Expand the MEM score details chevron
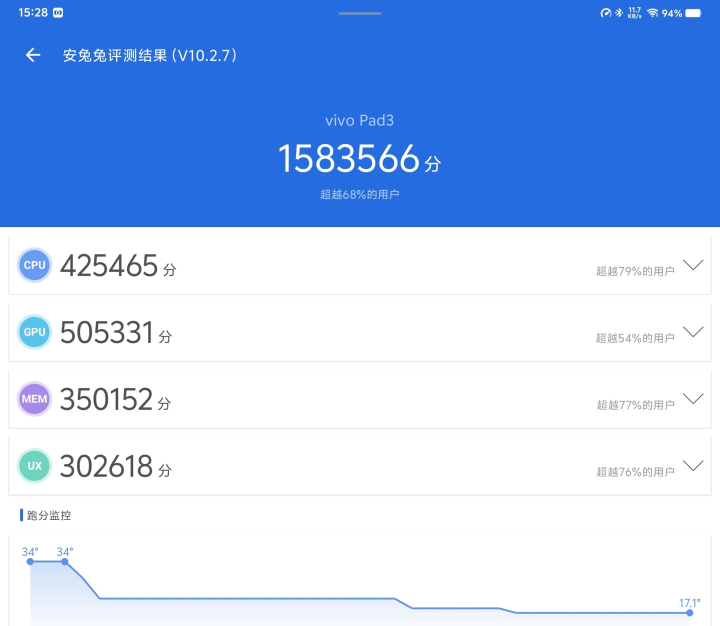 pos(693,399)
